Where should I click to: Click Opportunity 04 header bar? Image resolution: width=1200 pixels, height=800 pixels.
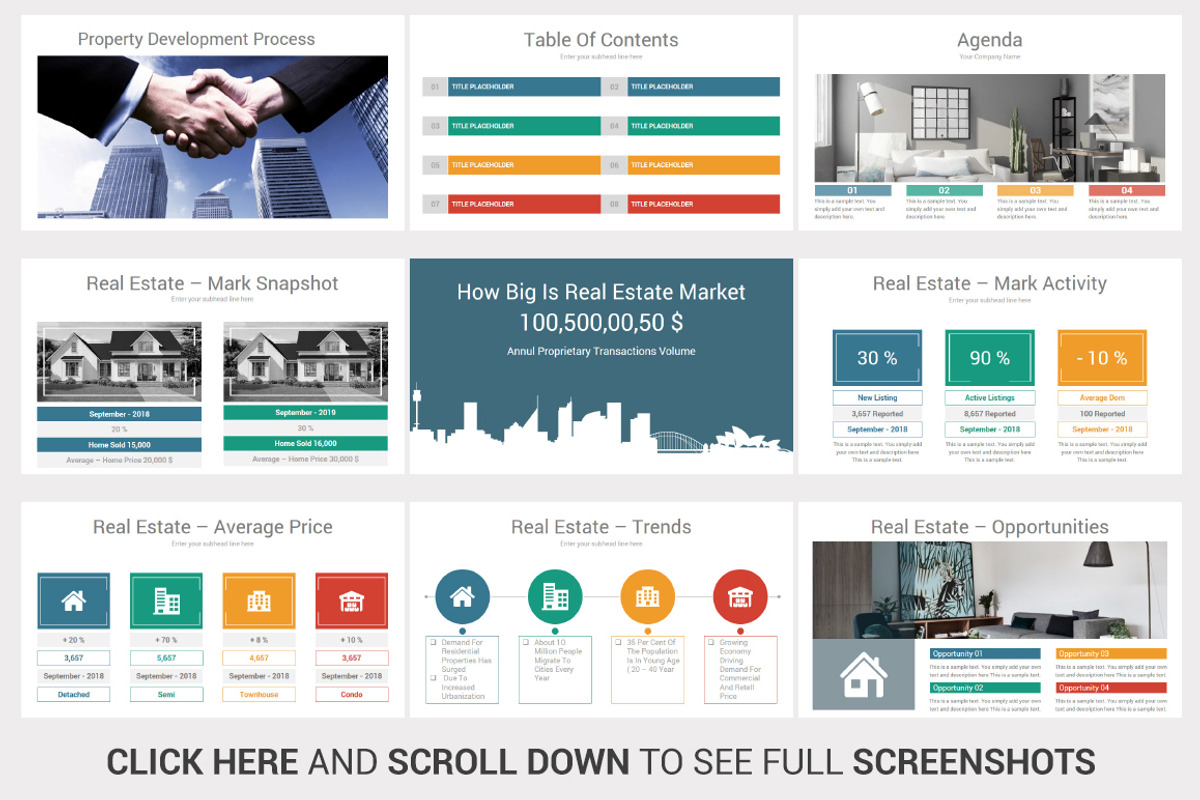[1111, 688]
